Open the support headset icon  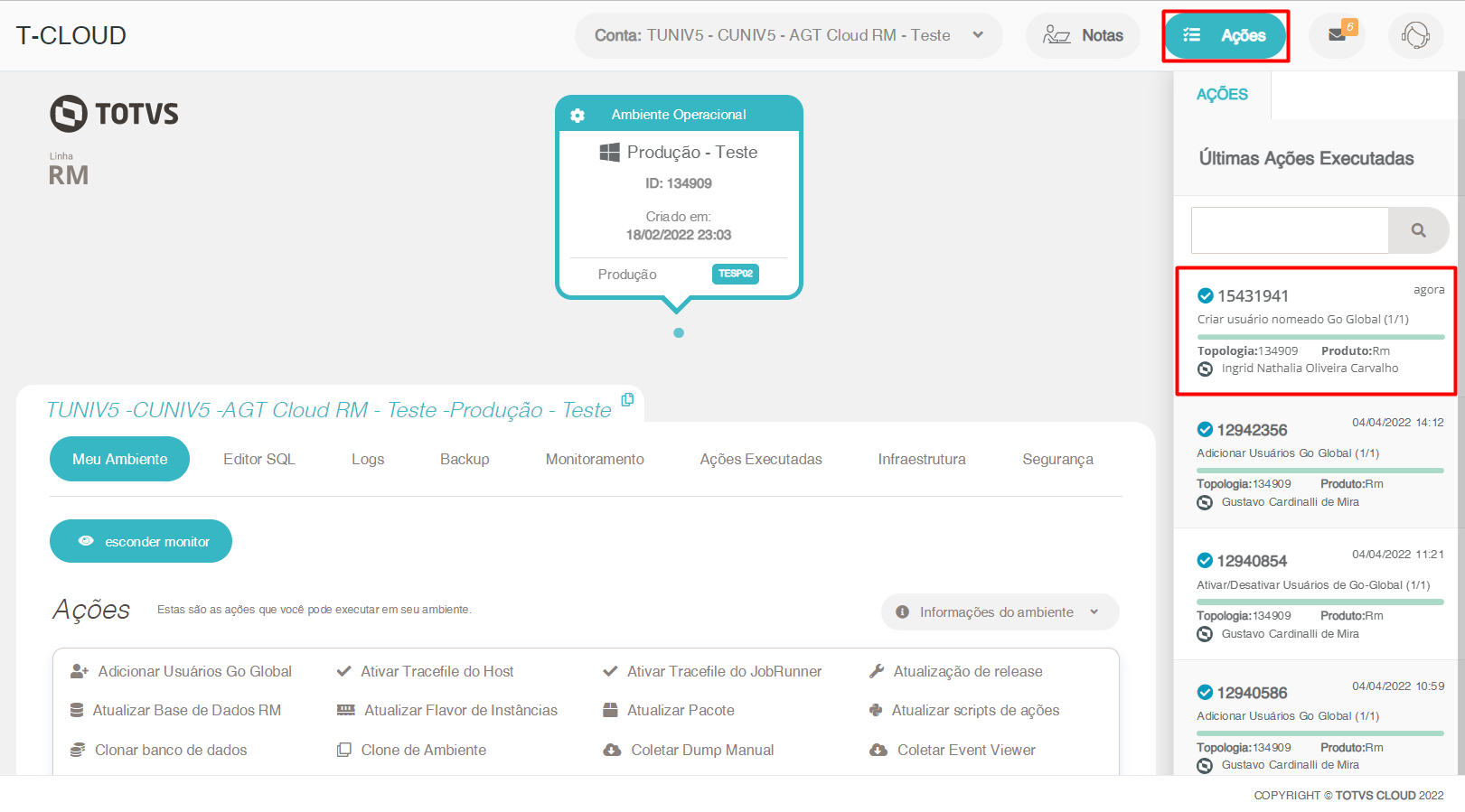1415,35
